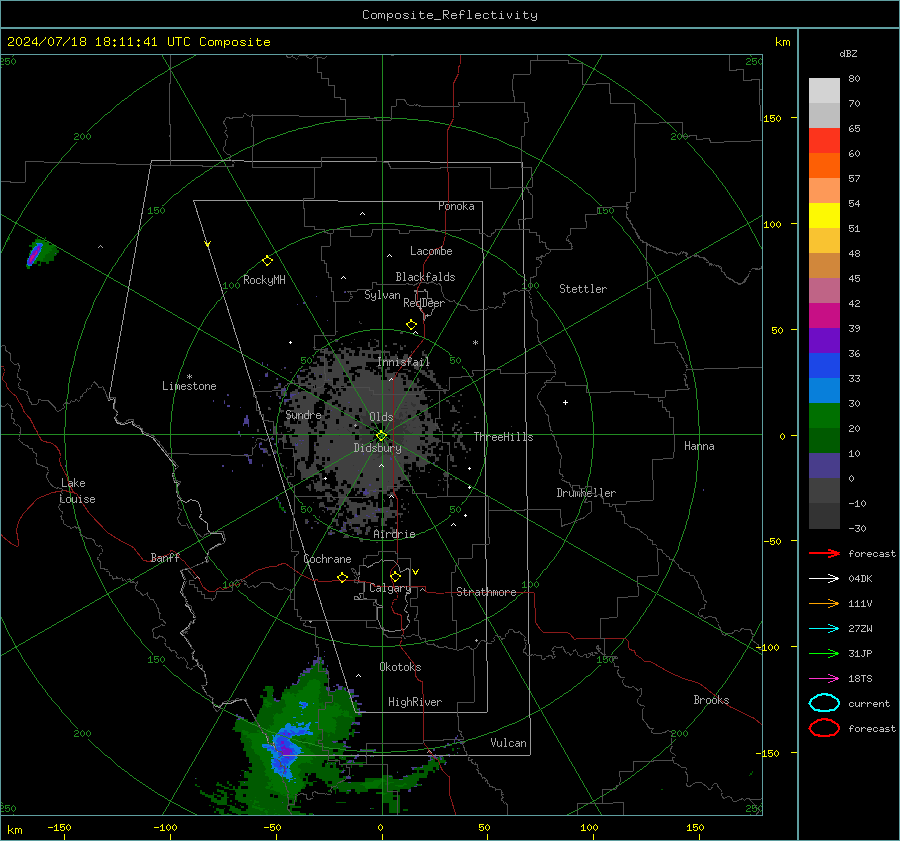
Task: Click the ThreeHills label
Action: [x=503, y=437]
